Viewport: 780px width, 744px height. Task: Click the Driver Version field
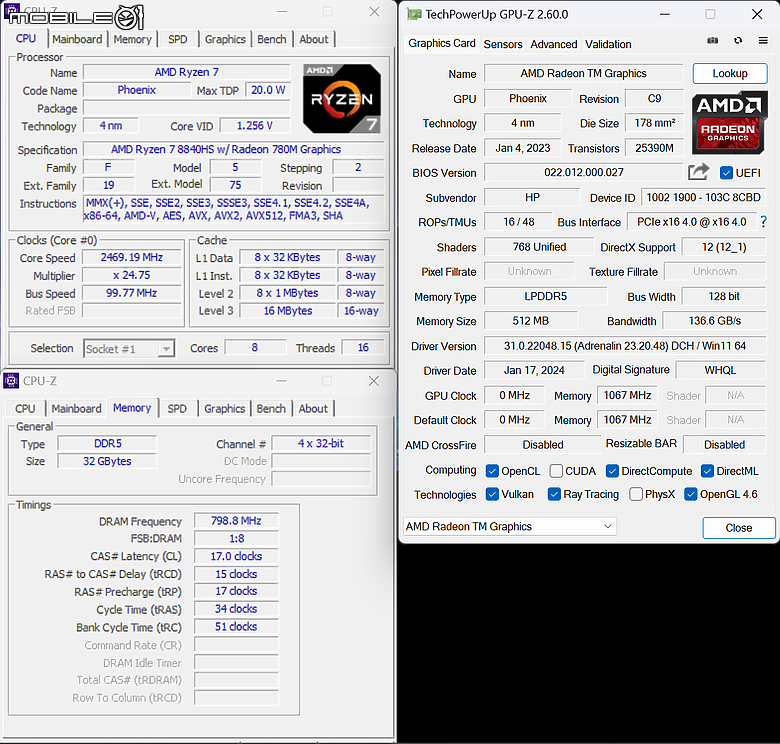click(x=625, y=346)
